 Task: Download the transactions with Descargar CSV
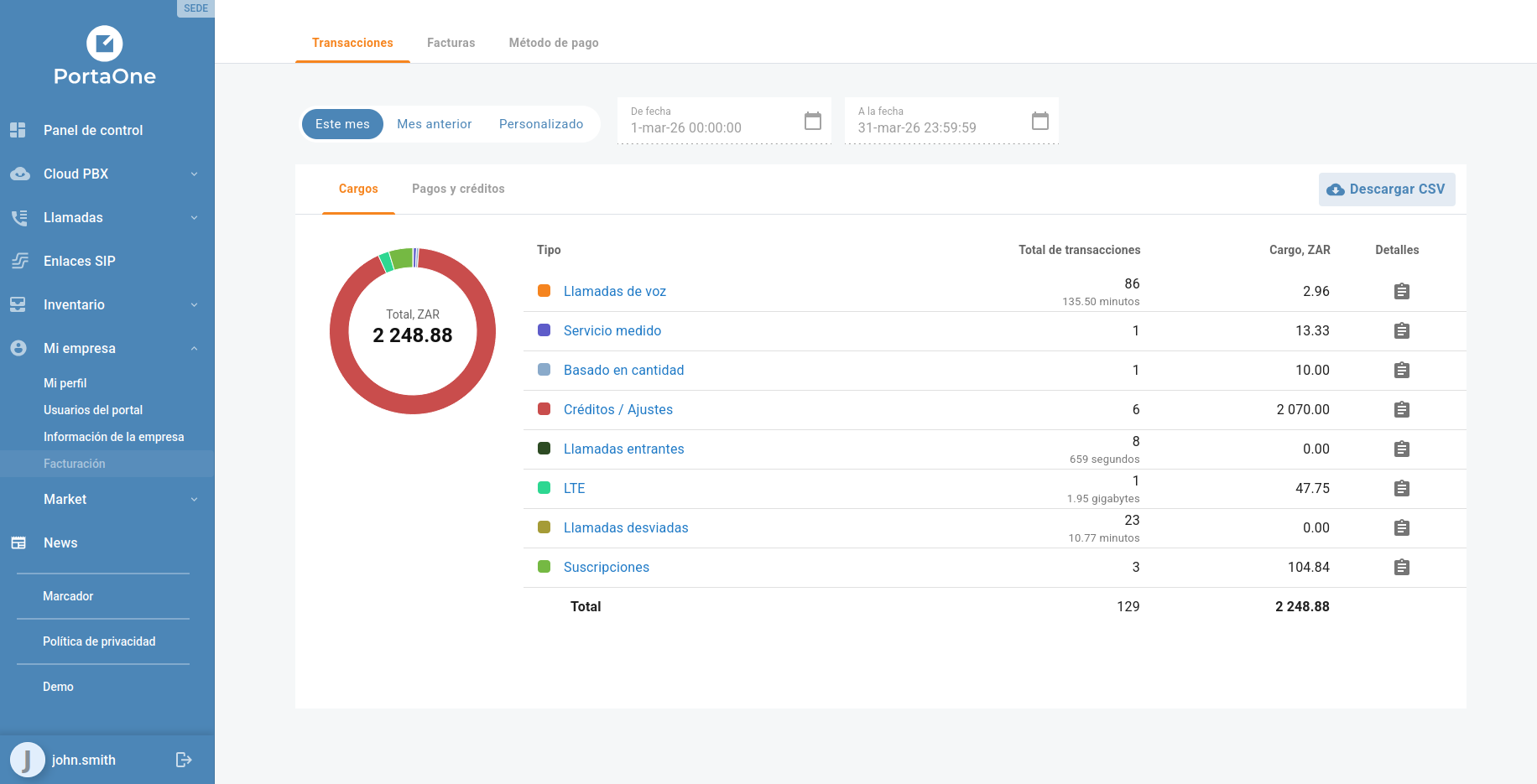tap(1386, 190)
